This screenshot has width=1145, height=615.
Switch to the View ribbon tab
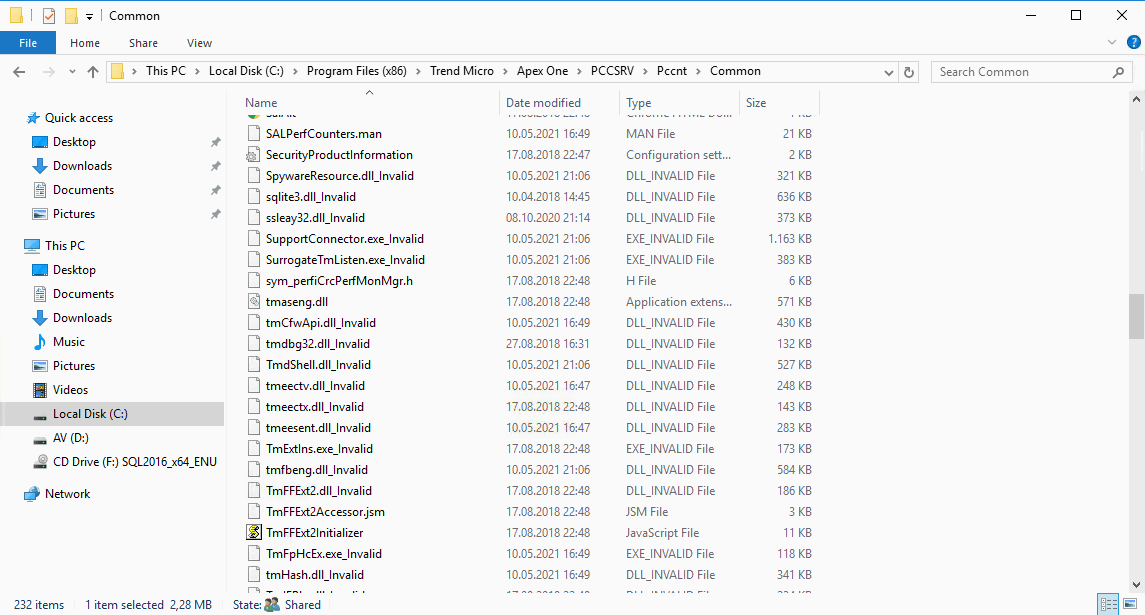click(x=199, y=43)
